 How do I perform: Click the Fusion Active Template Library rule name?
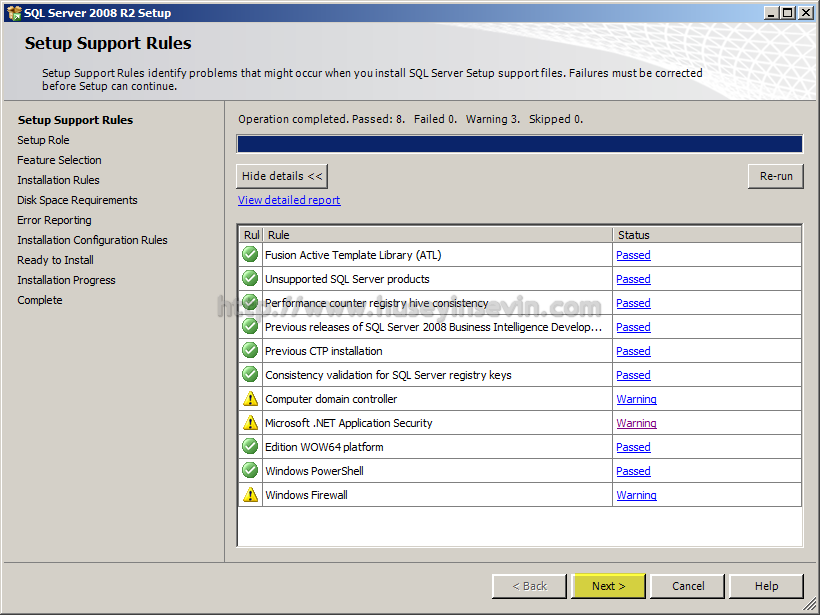tap(353, 255)
